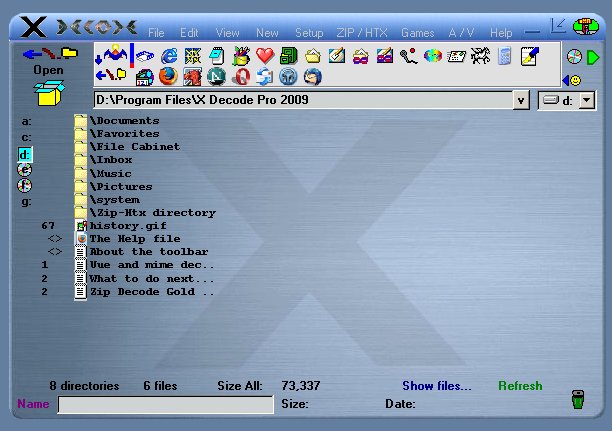Viewport: 612px width, 431px height.
Task: Open the Games menu
Action: coord(417,33)
